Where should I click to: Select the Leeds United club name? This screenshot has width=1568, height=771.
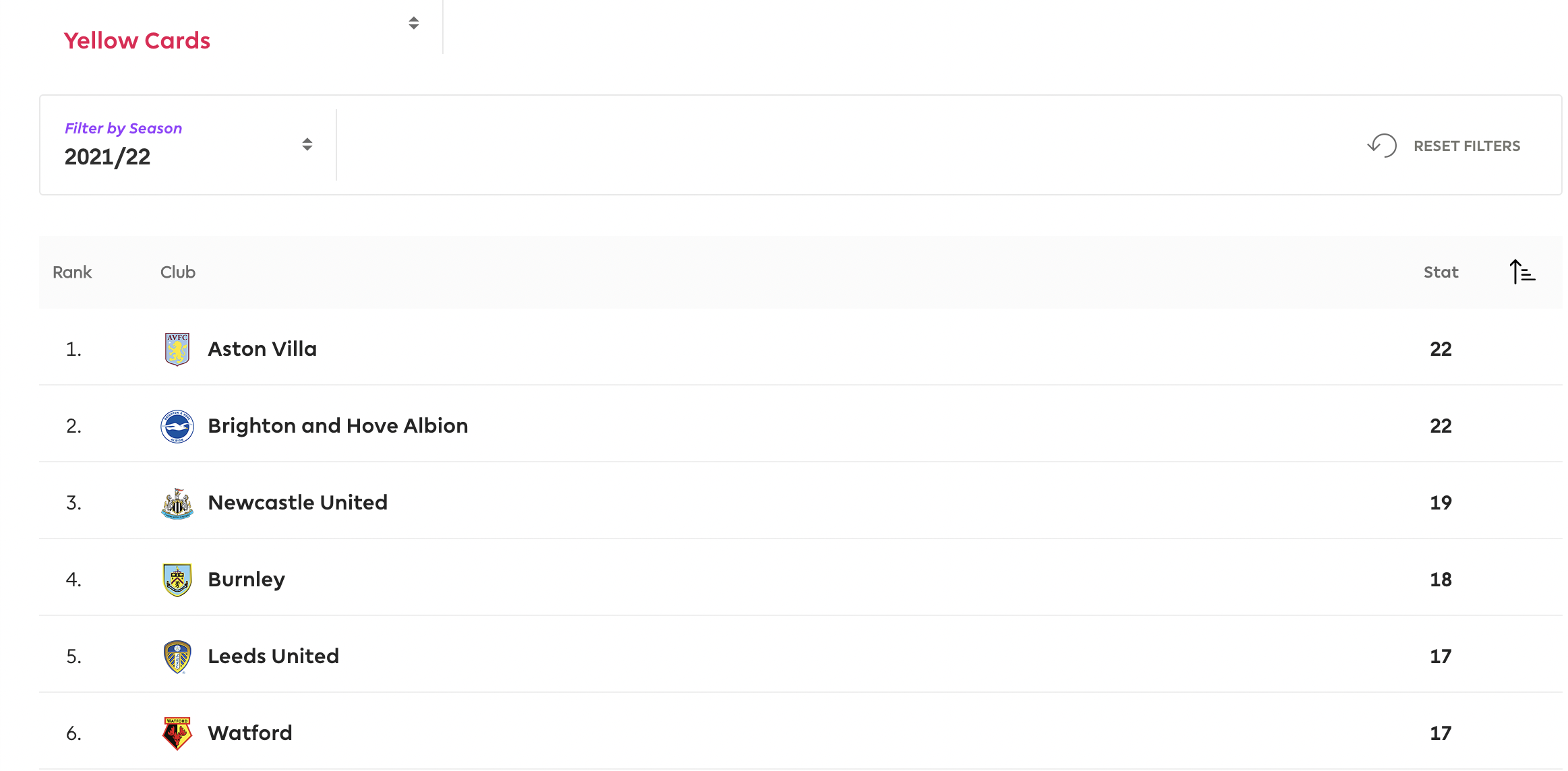[274, 656]
